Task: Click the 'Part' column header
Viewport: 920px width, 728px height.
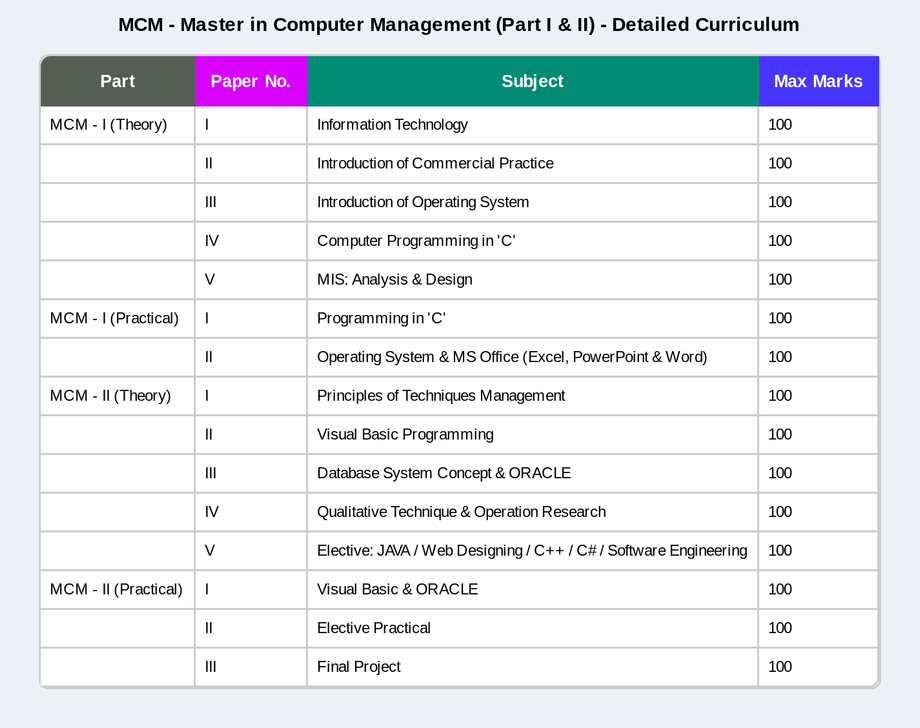Action: coord(117,81)
